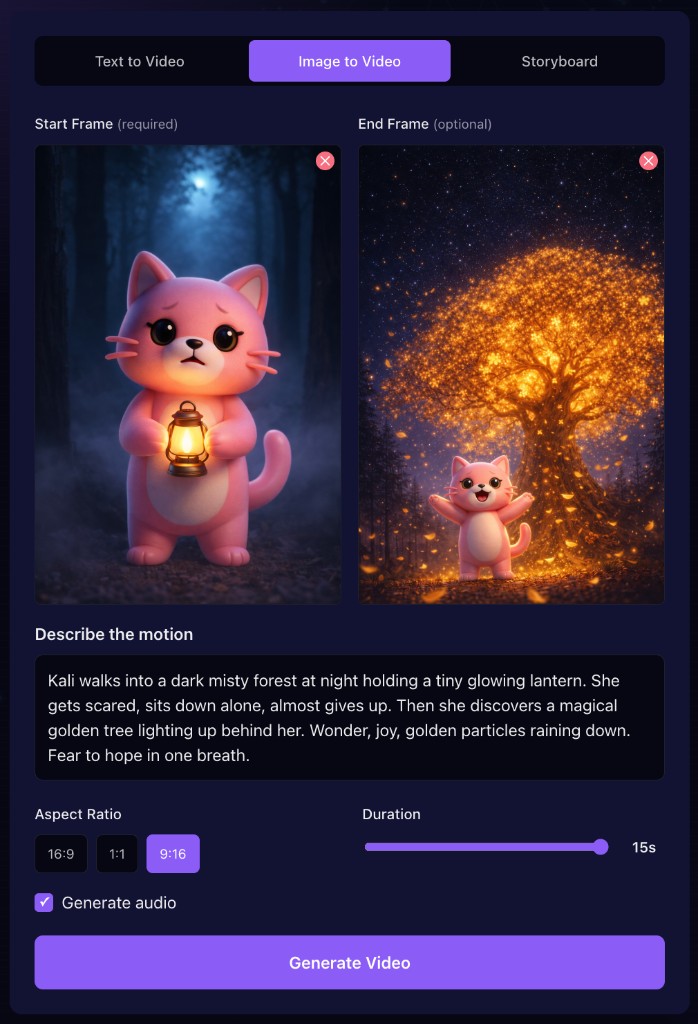
Task: Choose the 16:9 aspect ratio
Action: click(x=61, y=854)
